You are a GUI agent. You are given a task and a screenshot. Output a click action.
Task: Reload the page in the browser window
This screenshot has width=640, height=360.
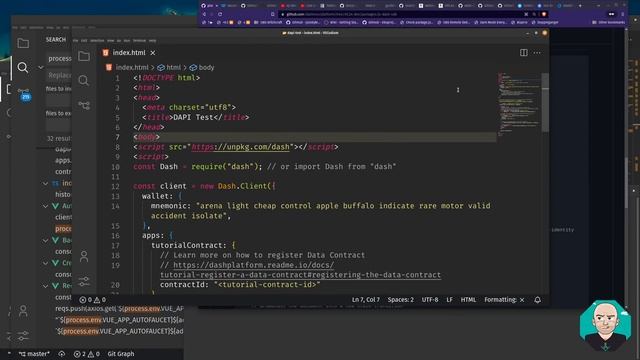pyautogui.click(x=220, y=14)
